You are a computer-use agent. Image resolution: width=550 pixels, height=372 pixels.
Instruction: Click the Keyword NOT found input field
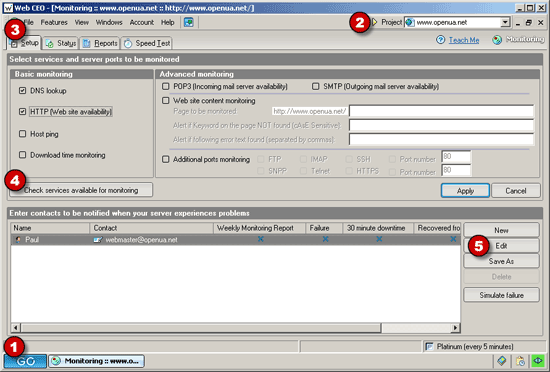point(441,125)
